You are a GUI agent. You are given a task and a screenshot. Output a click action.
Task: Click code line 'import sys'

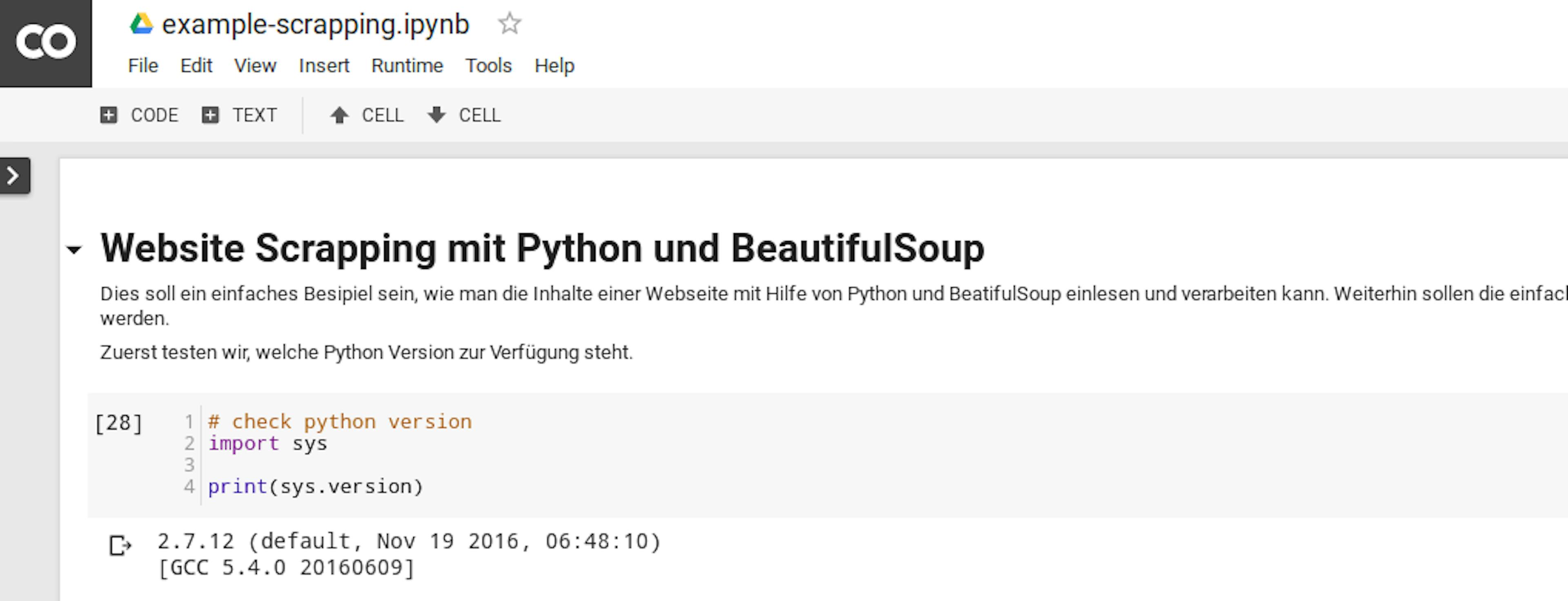268,443
